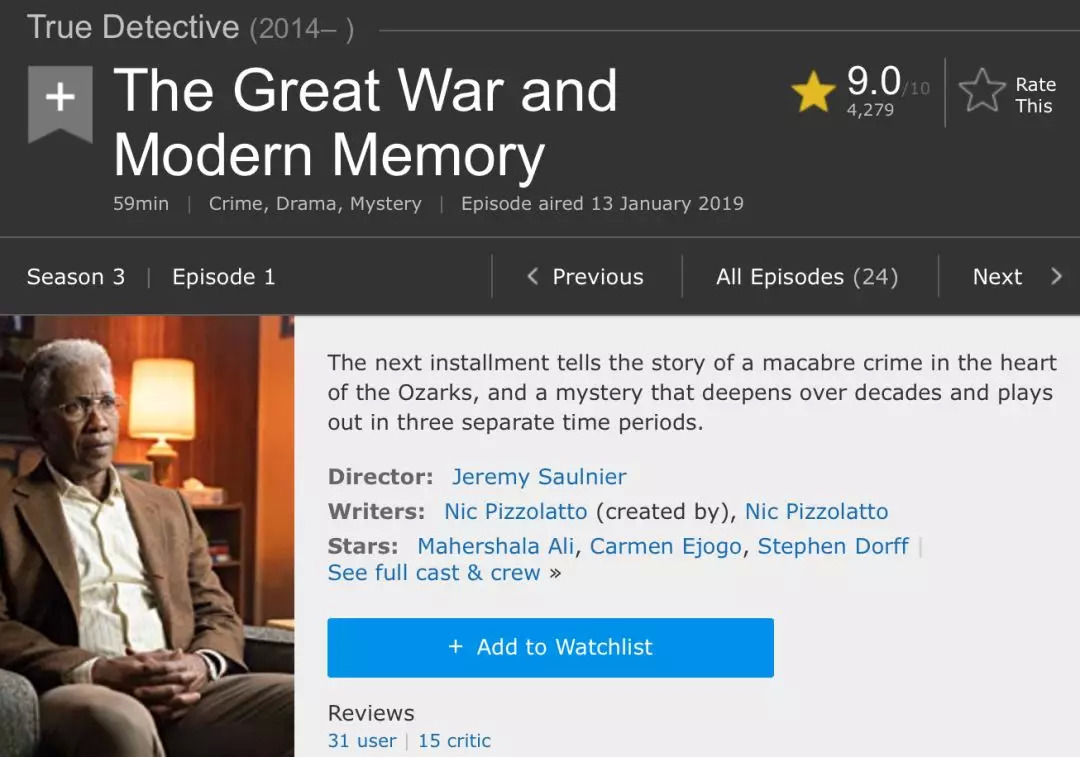Viewport: 1080px width, 757px height.
Task: Click the Rate This star outline
Action: click(x=981, y=93)
